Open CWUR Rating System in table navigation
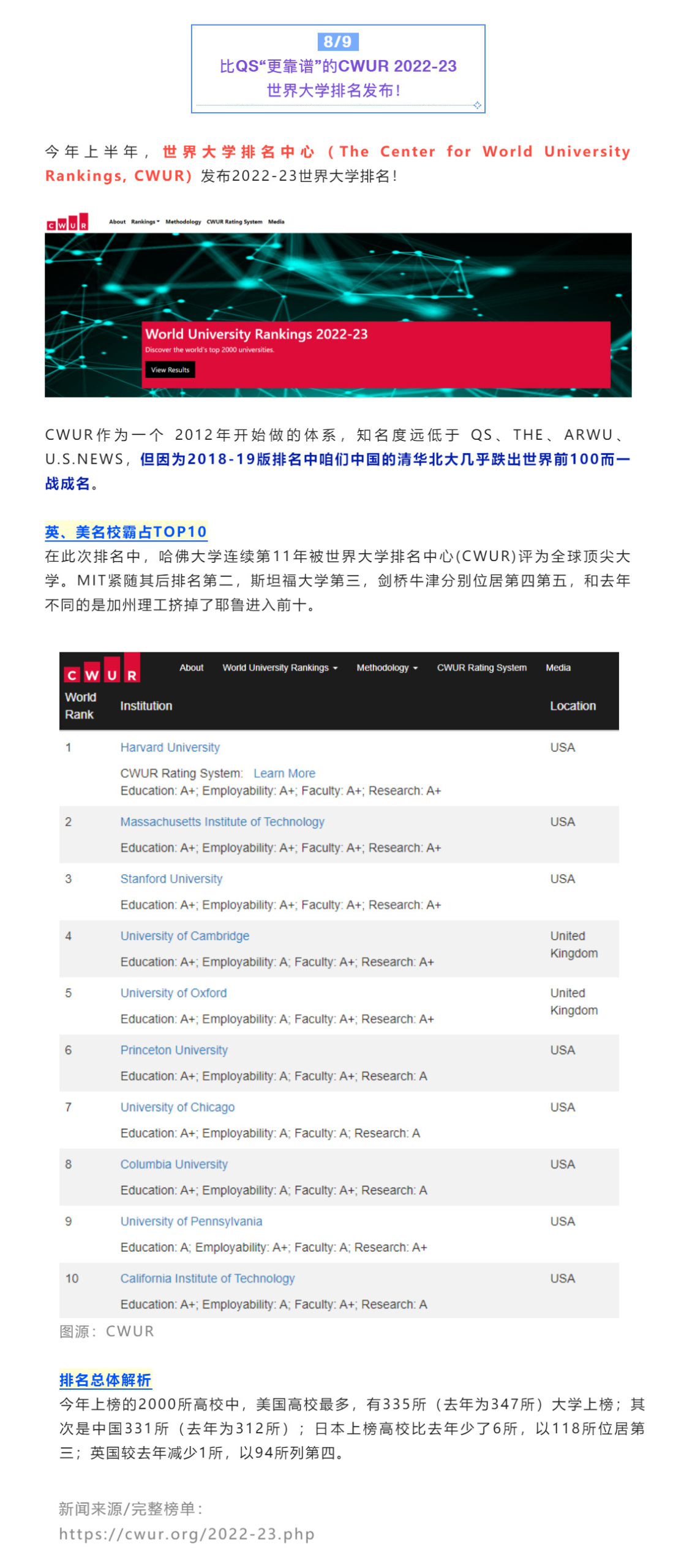 point(481,668)
